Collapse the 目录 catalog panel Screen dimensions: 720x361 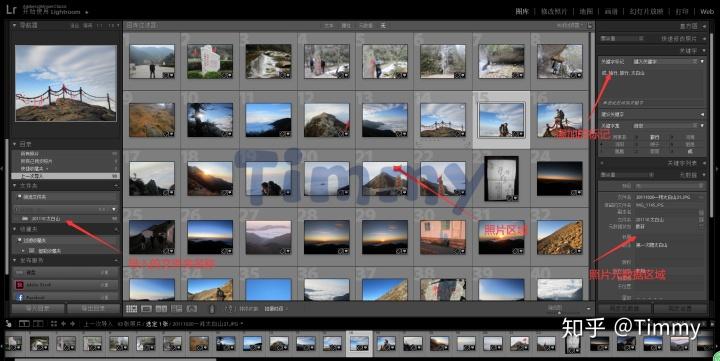(15, 144)
